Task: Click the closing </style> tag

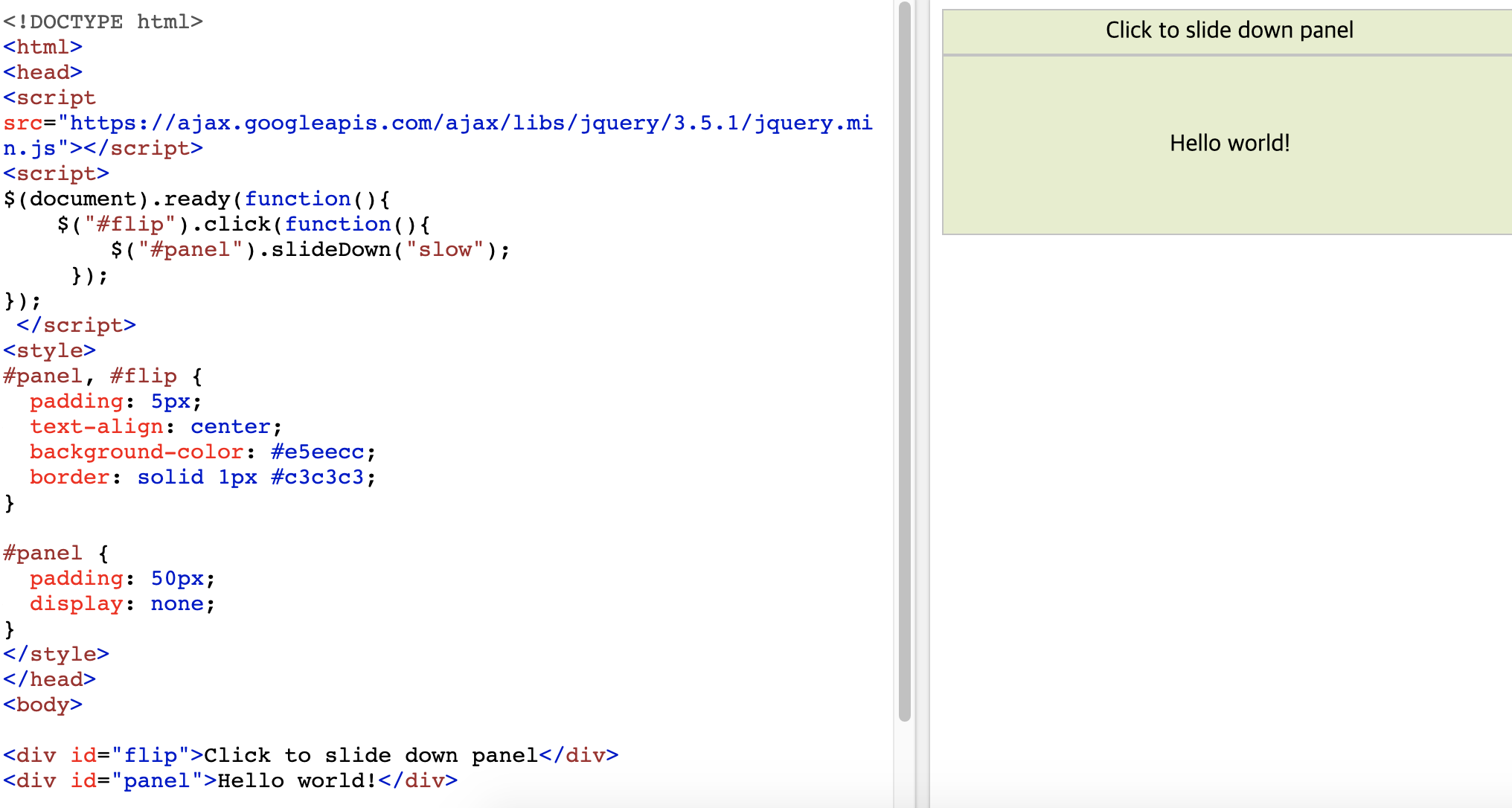Action: coord(57,655)
